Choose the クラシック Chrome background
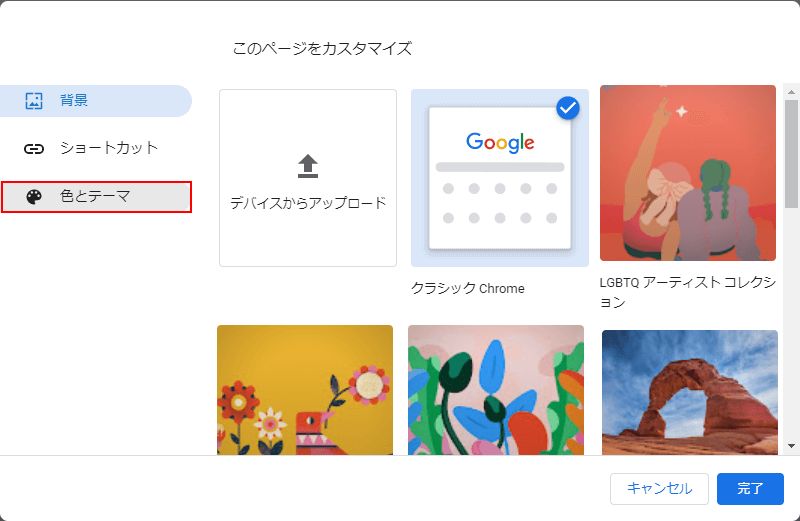 click(x=500, y=178)
